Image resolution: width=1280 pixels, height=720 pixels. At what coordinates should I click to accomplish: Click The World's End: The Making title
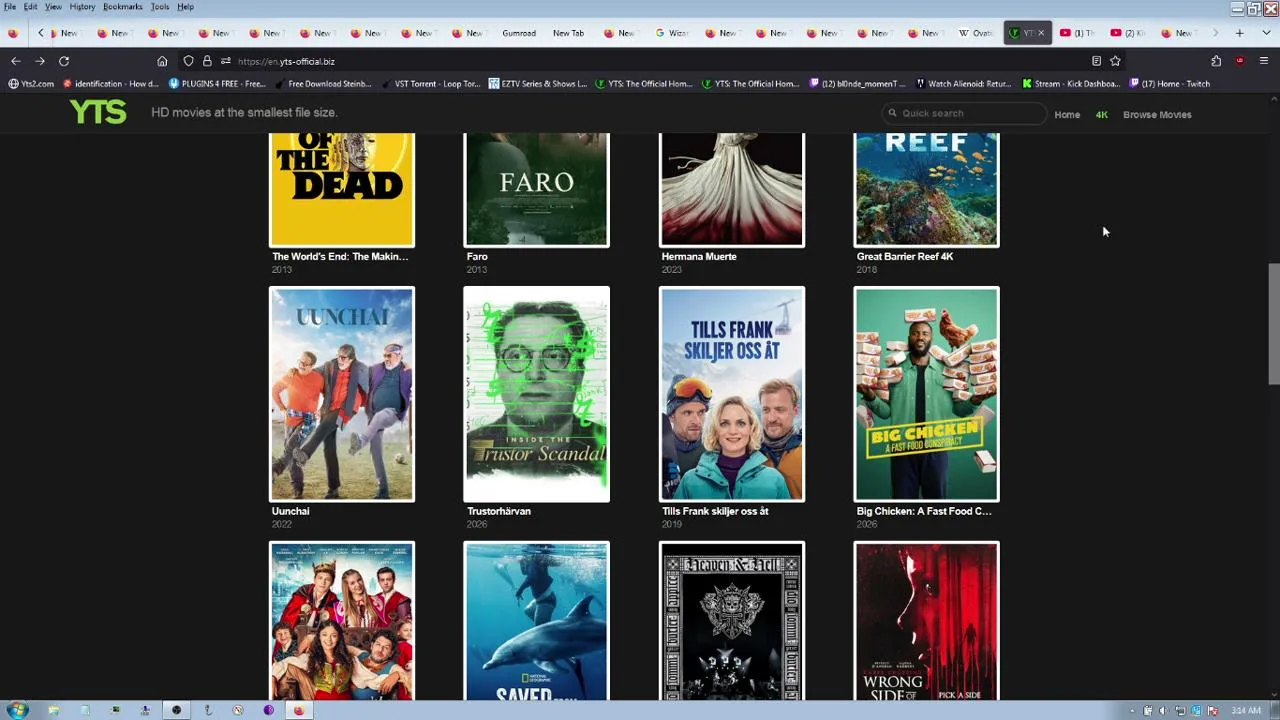click(x=340, y=257)
